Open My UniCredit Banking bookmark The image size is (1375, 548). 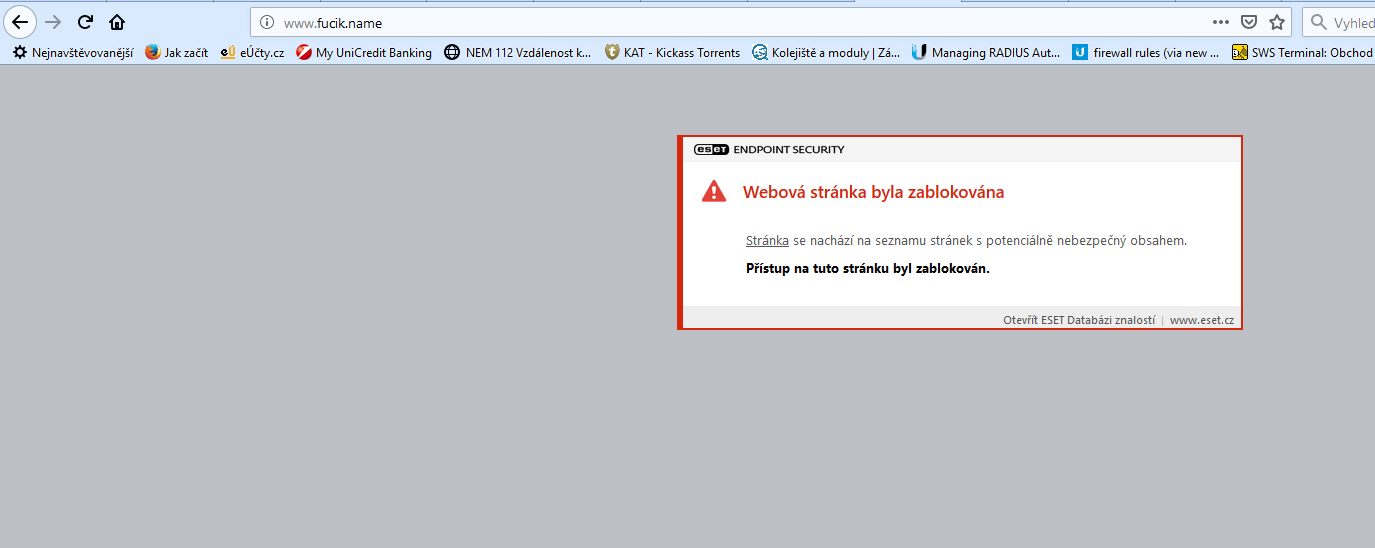[x=364, y=53]
